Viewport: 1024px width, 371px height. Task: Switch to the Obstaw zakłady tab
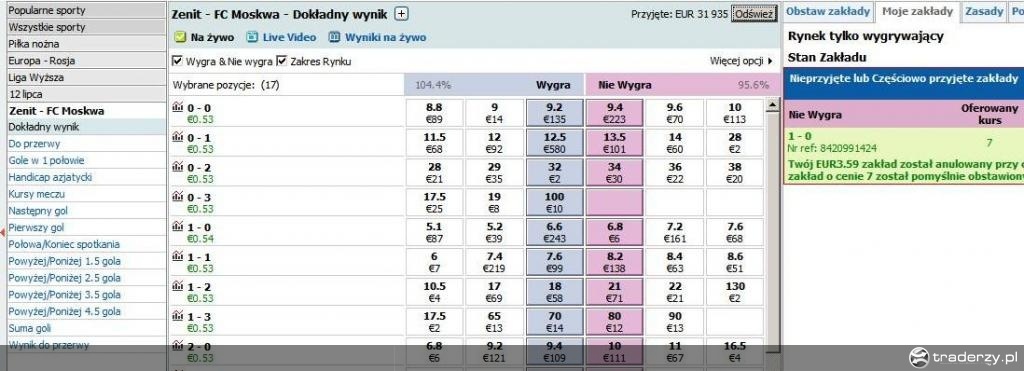coord(827,11)
